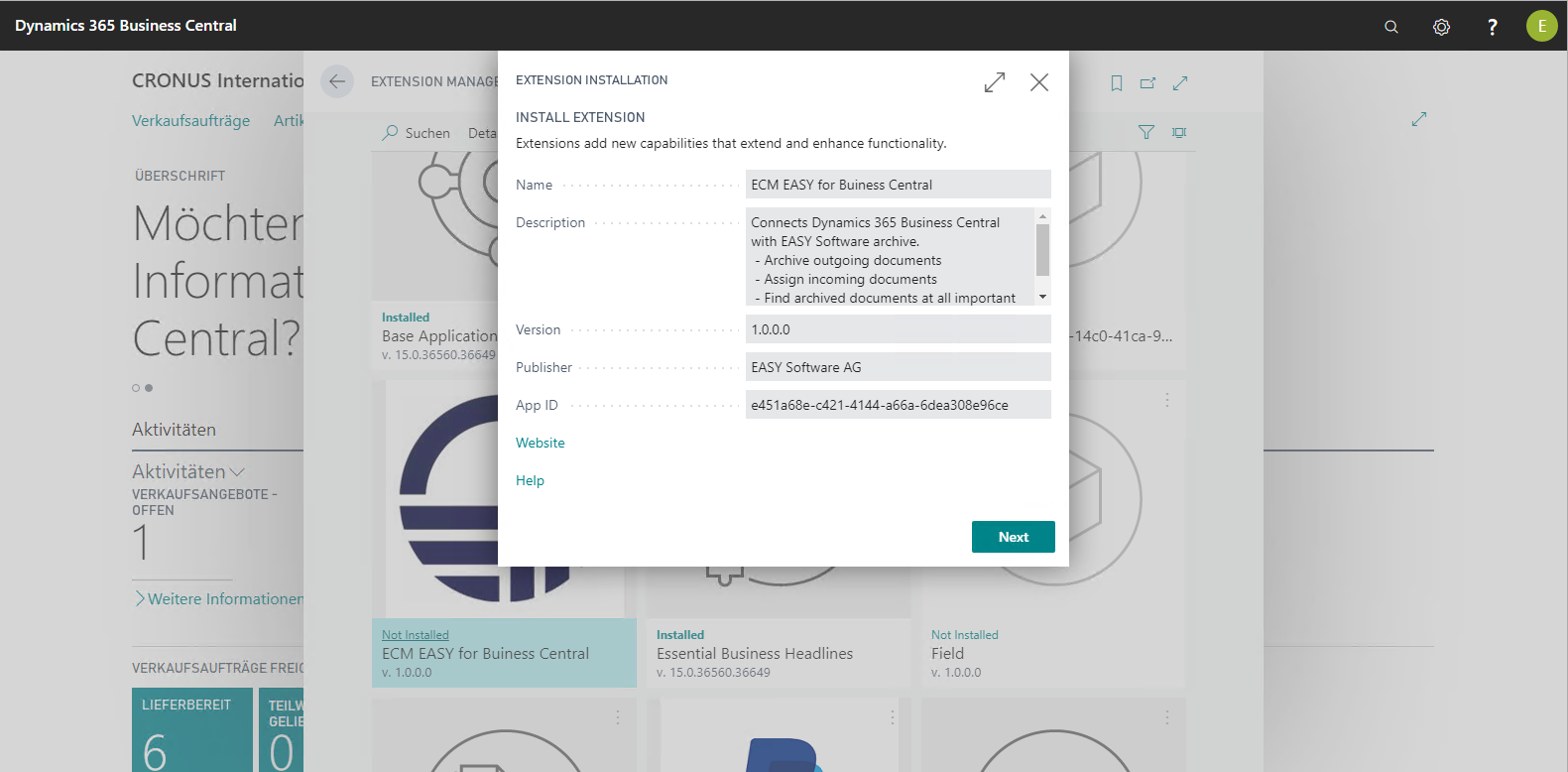Open the settings gear icon

point(1441,27)
